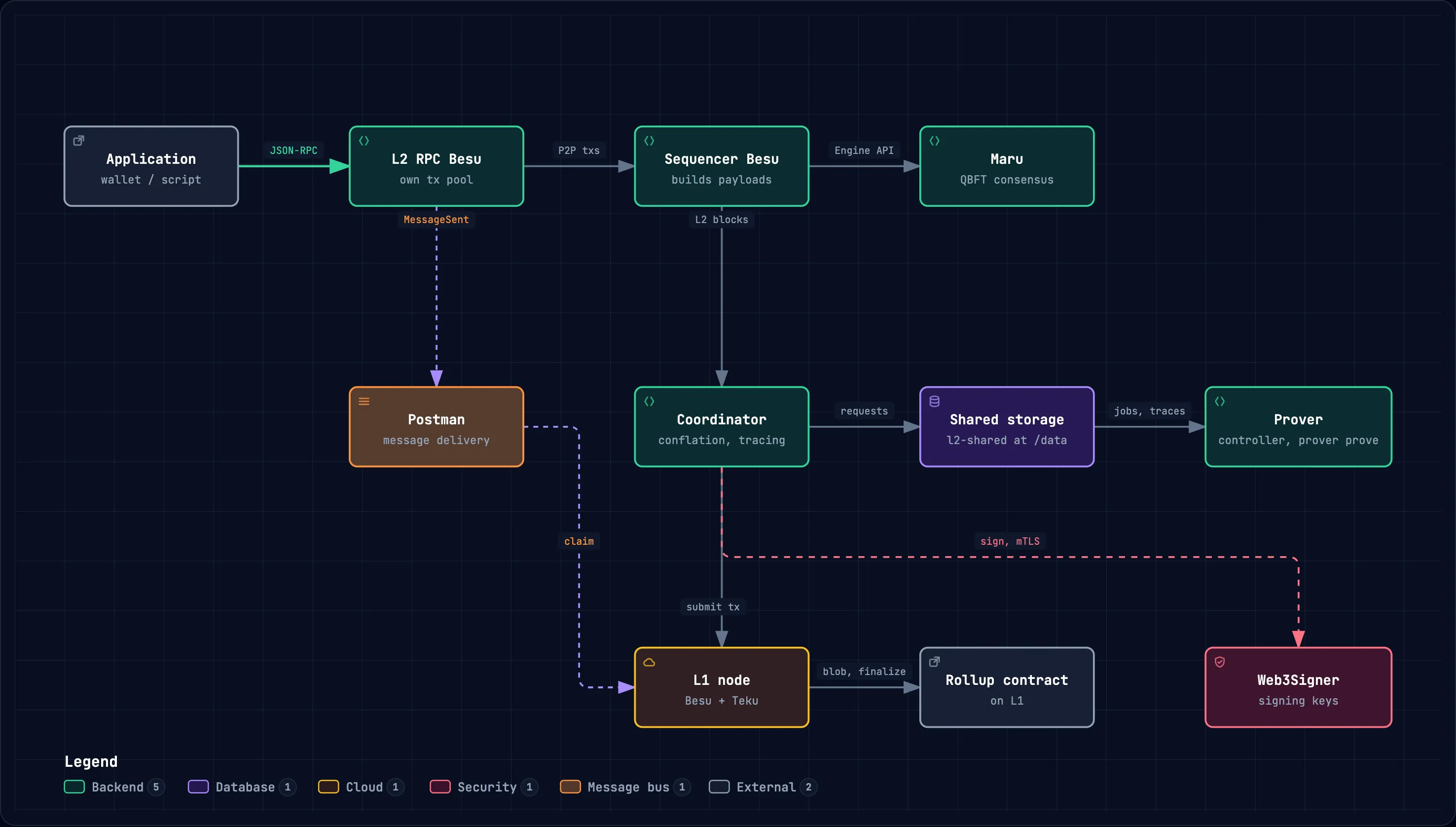The image size is (1456, 827).
Task: Click the P2P txs edge label
Action: pyautogui.click(x=579, y=150)
